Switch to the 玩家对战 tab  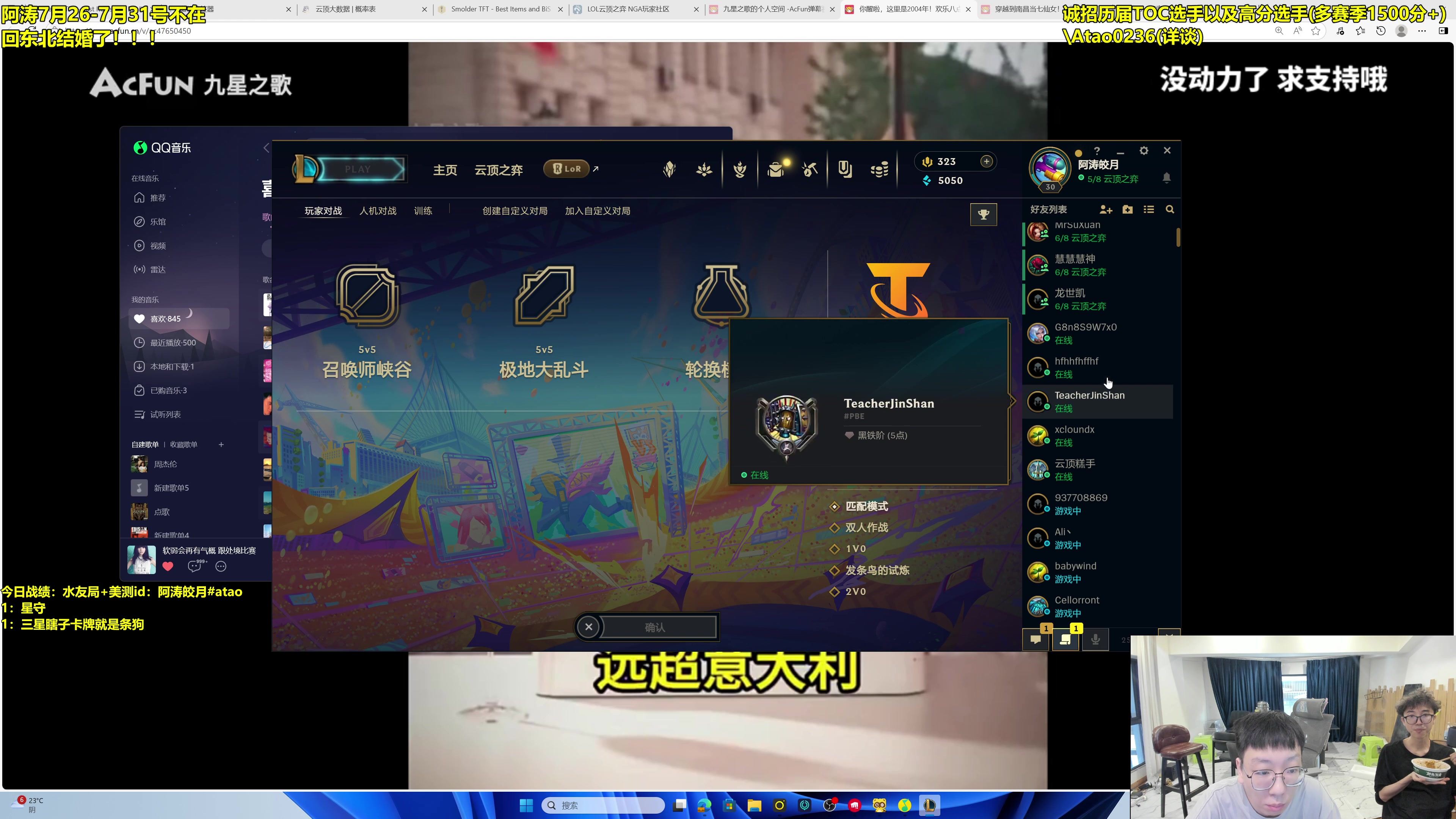pyautogui.click(x=323, y=211)
